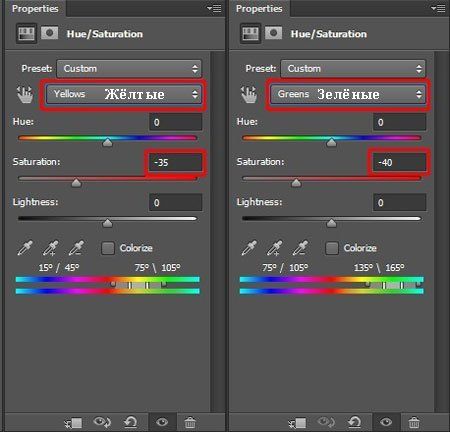The height and width of the screenshot is (432, 450).
Task: Pick the Add to Sample eyedropper in Yellows panel
Action: click(x=51, y=248)
